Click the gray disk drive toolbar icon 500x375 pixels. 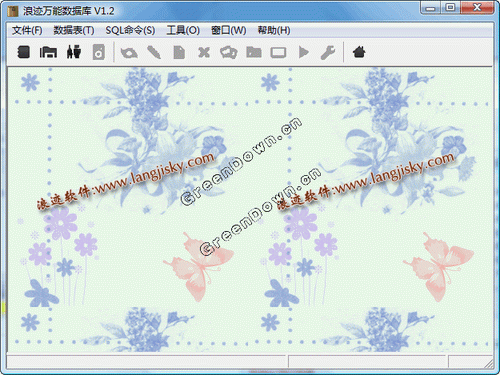(99, 52)
